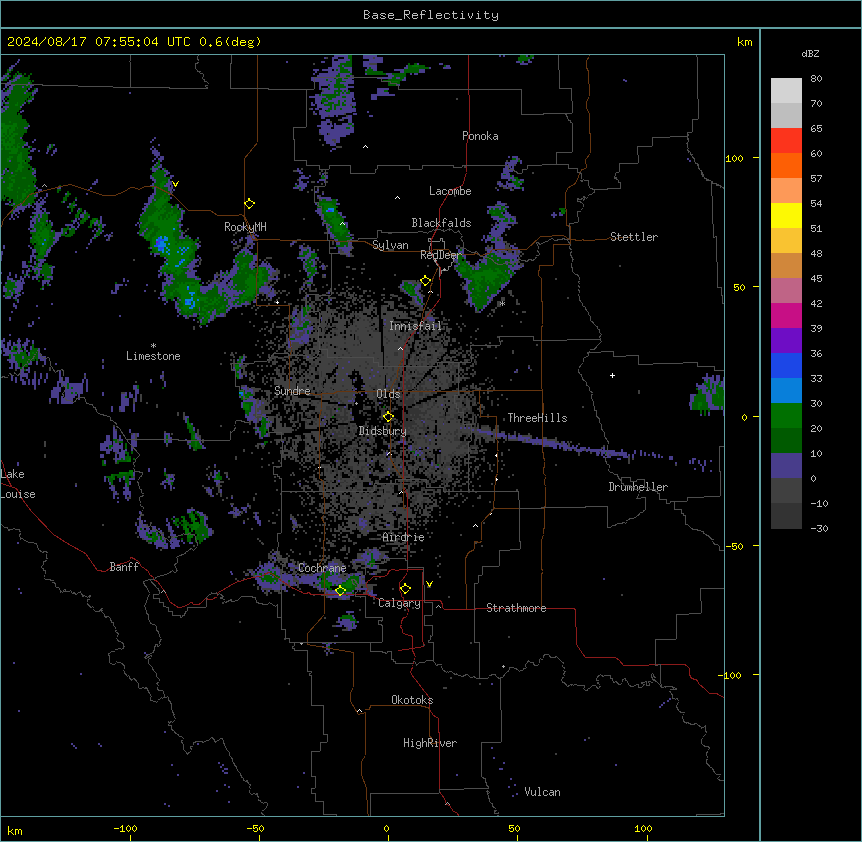Click the Calgary city label
The height and width of the screenshot is (842, 862).
tap(400, 603)
